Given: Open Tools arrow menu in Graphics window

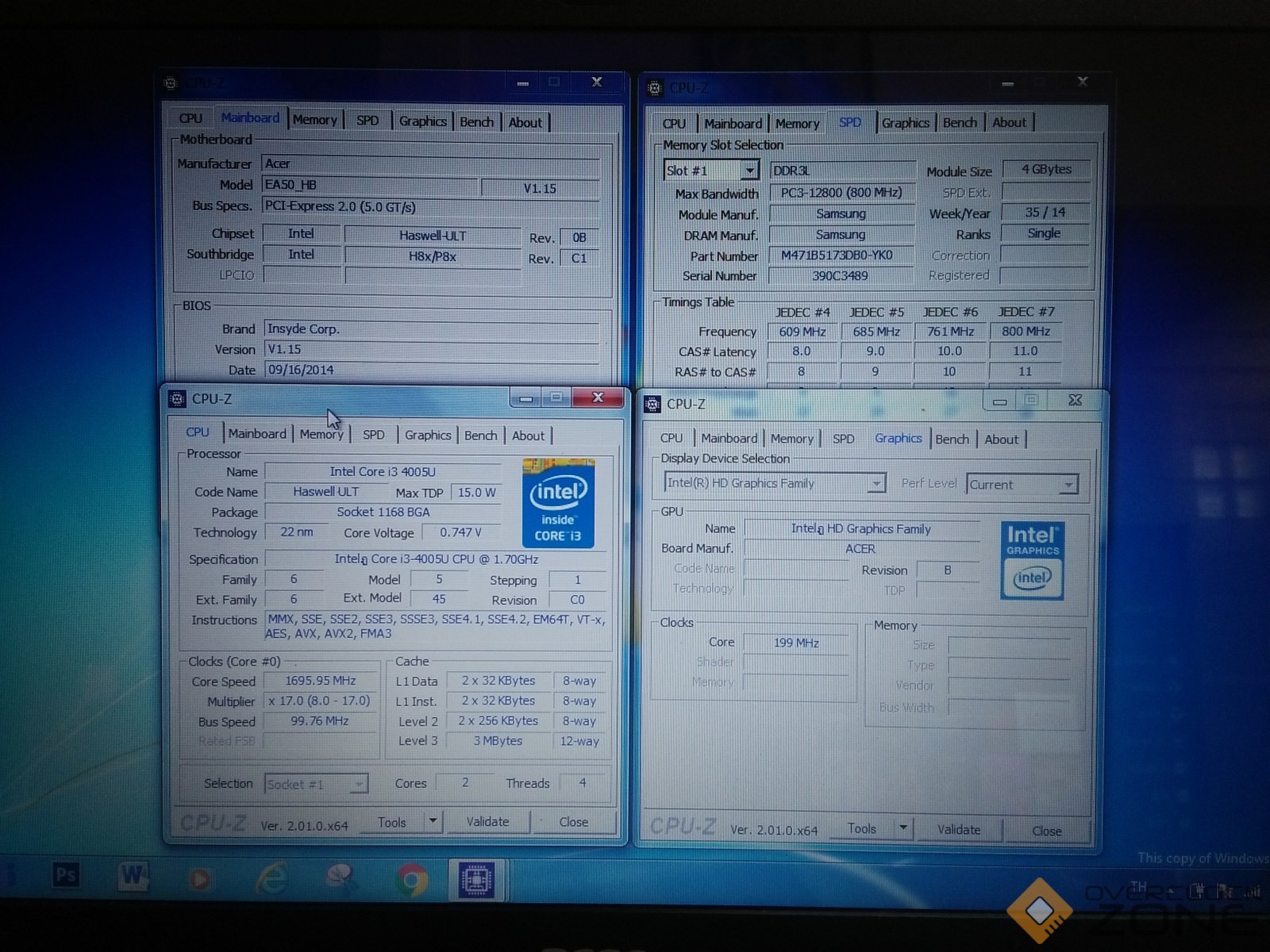Looking at the screenshot, I should [902, 828].
